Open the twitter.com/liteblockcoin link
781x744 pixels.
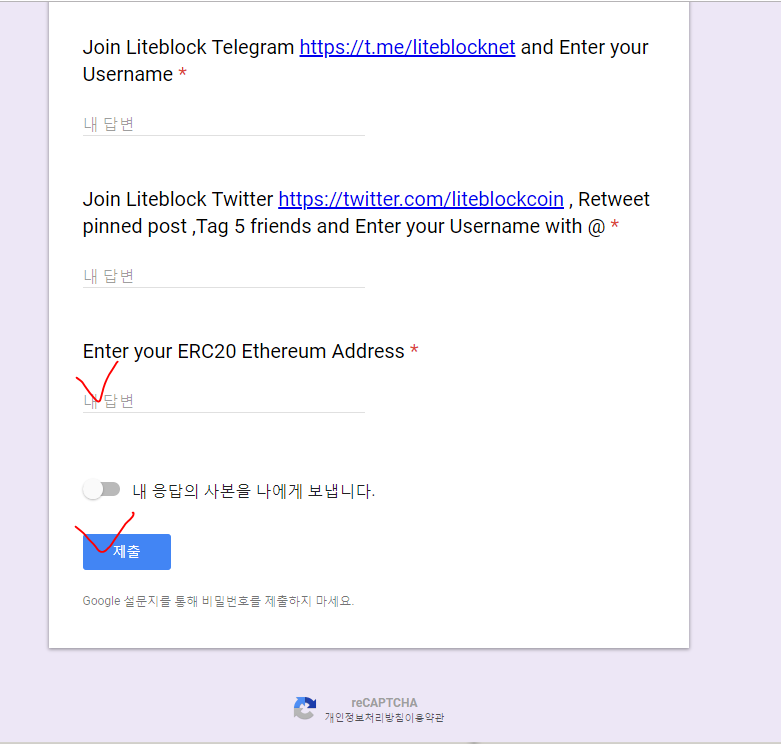[x=421, y=199]
